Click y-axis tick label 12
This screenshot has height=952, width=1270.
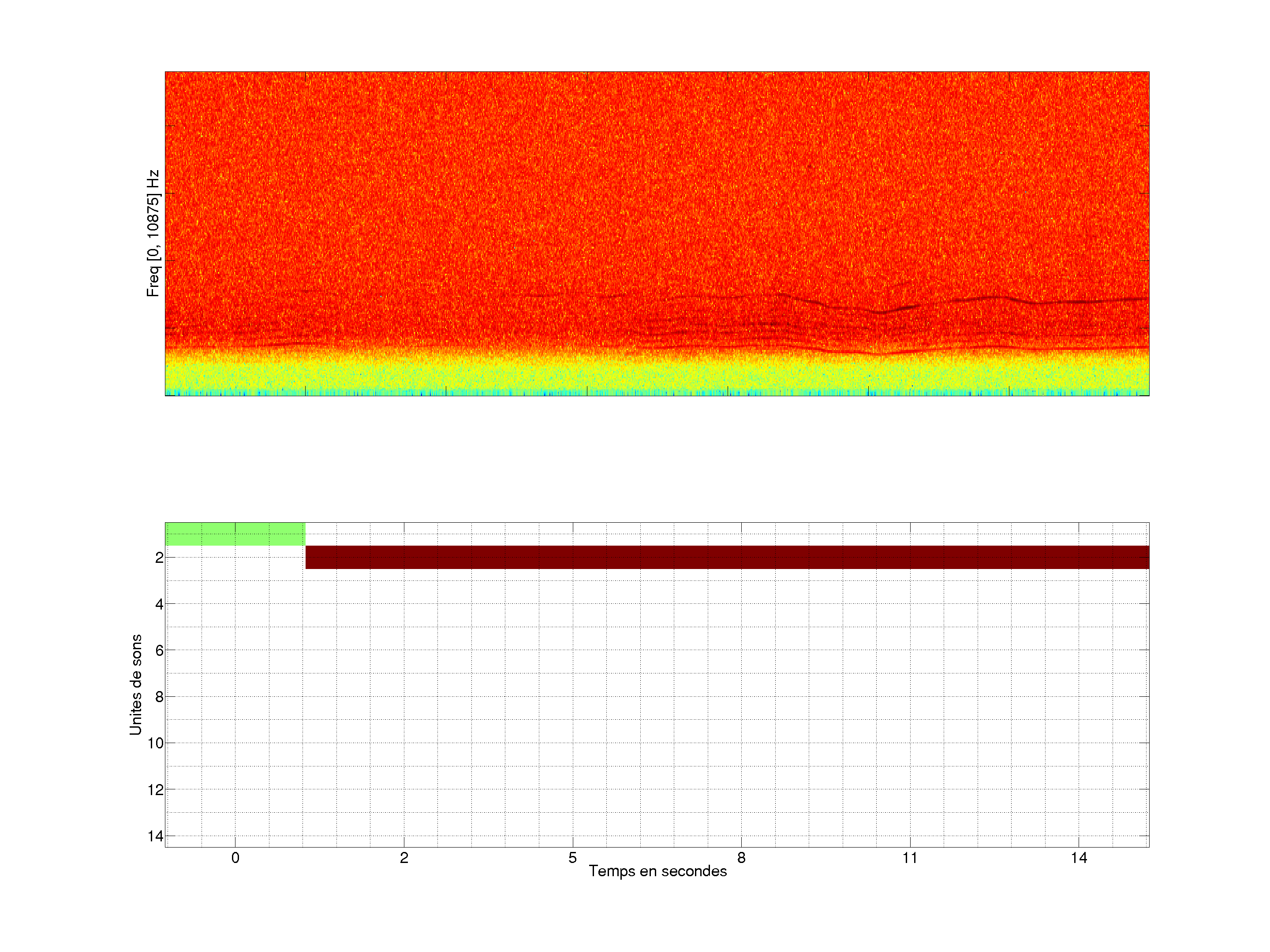pyautogui.click(x=156, y=790)
